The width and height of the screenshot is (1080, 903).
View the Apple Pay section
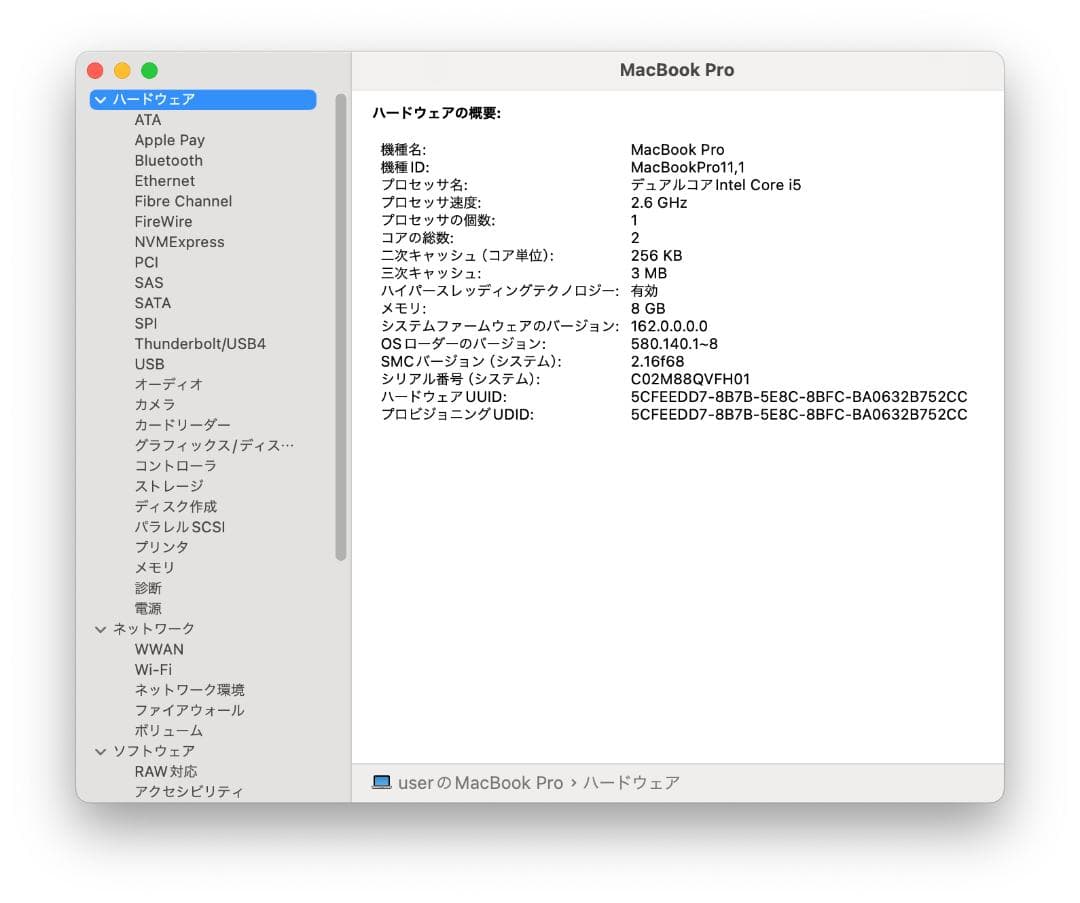170,140
